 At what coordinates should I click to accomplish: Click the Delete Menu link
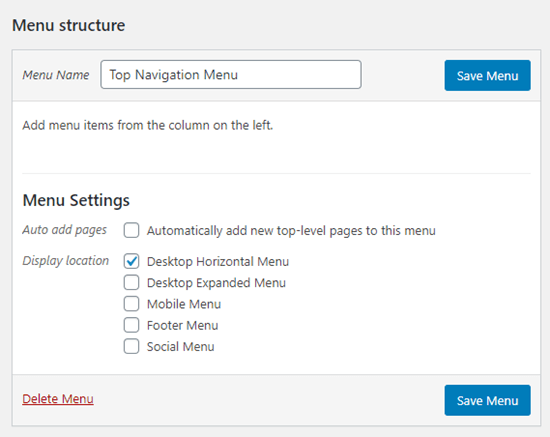tap(58, 399)
